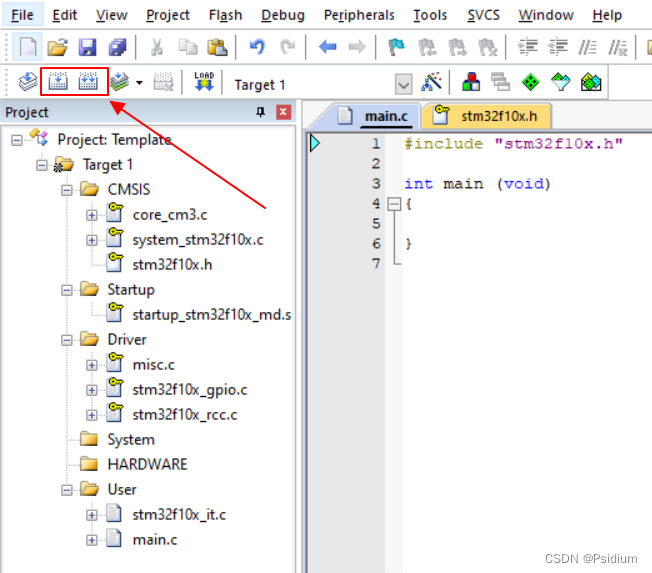Image resolution: width=652 pixels, height=573 pixels.
Task: Open the Debug menu
Action: (x=283, y=15)
